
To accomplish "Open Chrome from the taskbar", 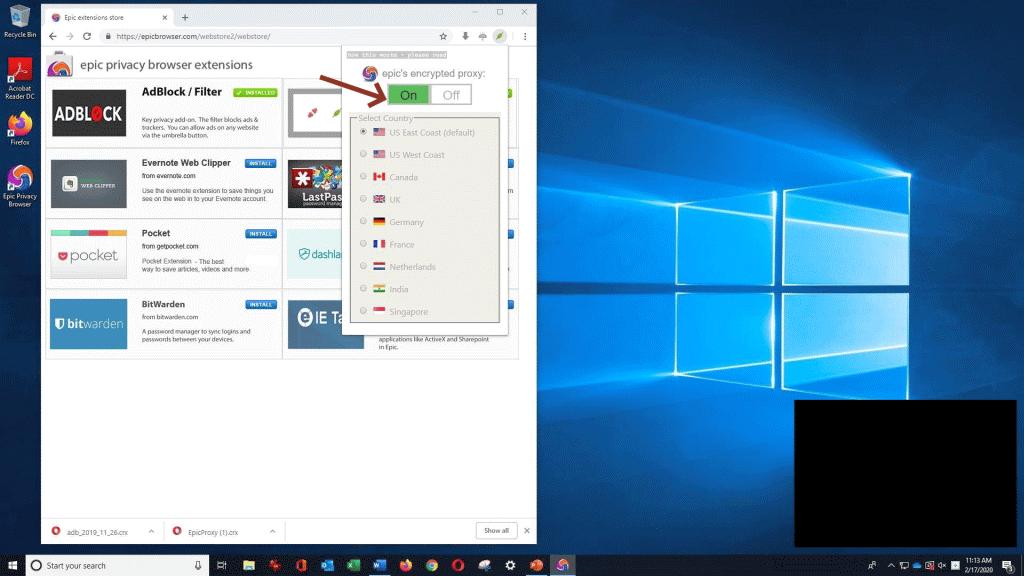I will pyautogui.click(x=432, y=566).
